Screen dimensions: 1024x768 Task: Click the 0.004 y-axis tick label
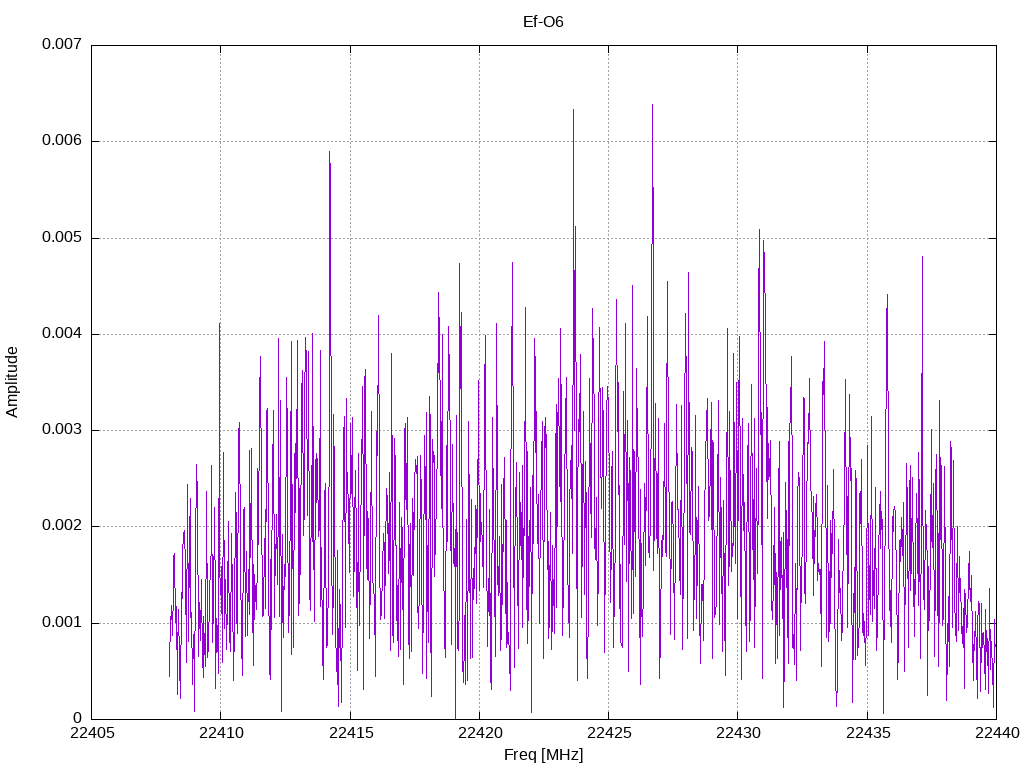[x=62, y=334]
